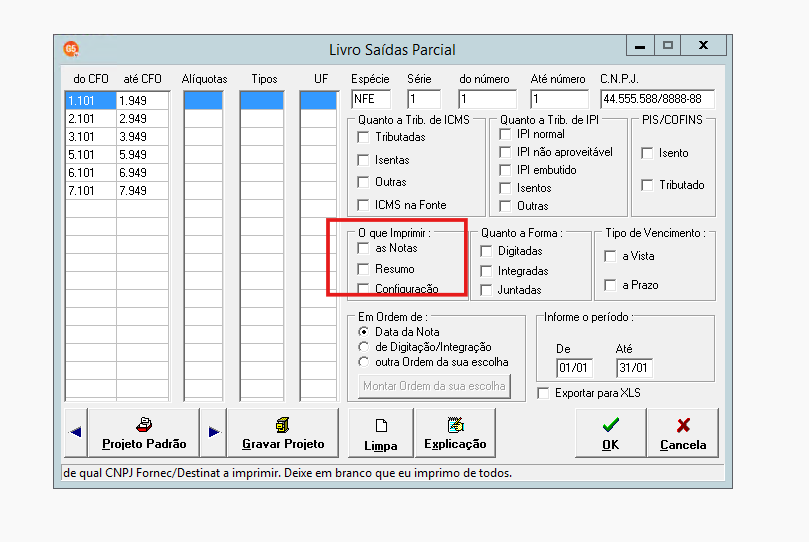Image resolution: width=809 pixels, height=542 pixels.
Task: Enable the a Prazo checkbox
Action: point(610,285)
